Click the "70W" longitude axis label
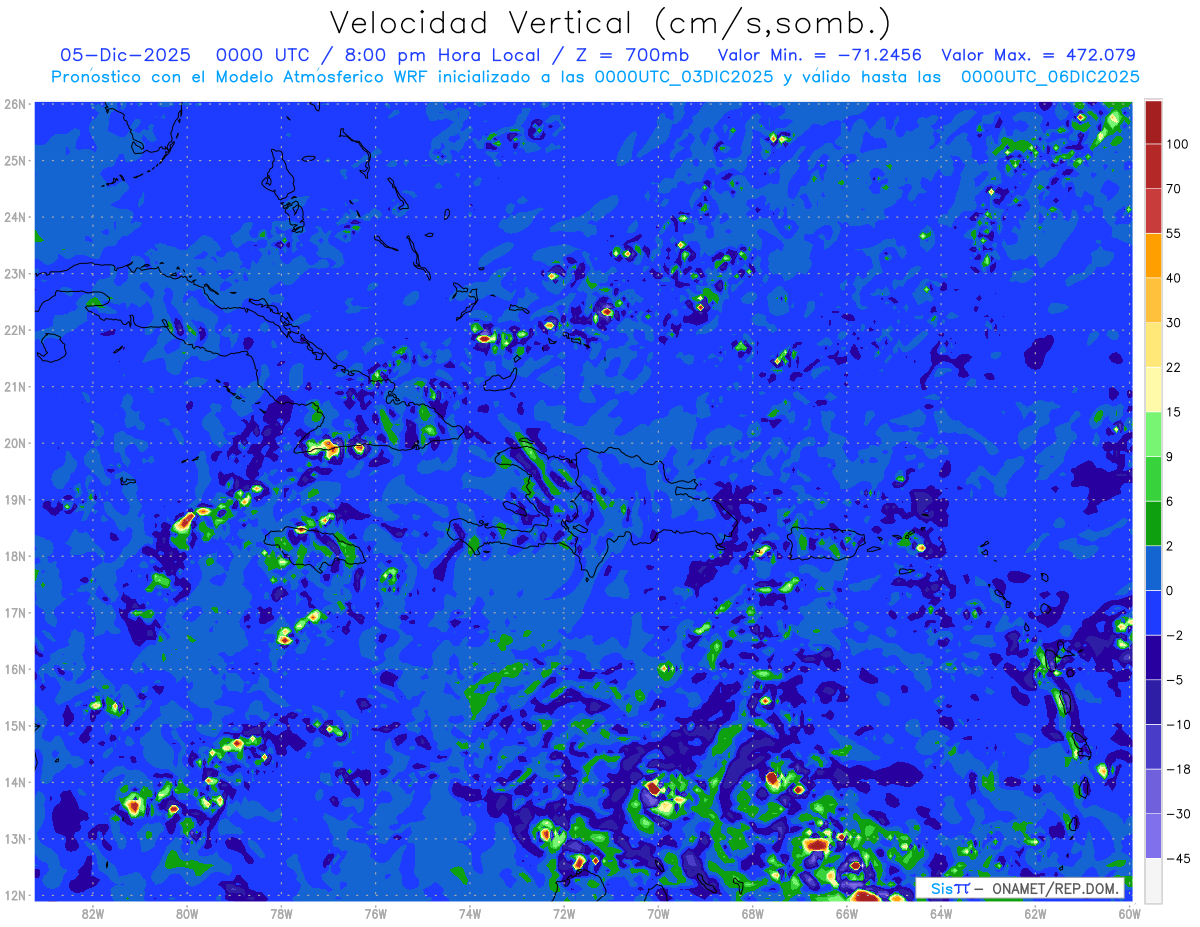1200x927 pixels. tap(658, 913)
